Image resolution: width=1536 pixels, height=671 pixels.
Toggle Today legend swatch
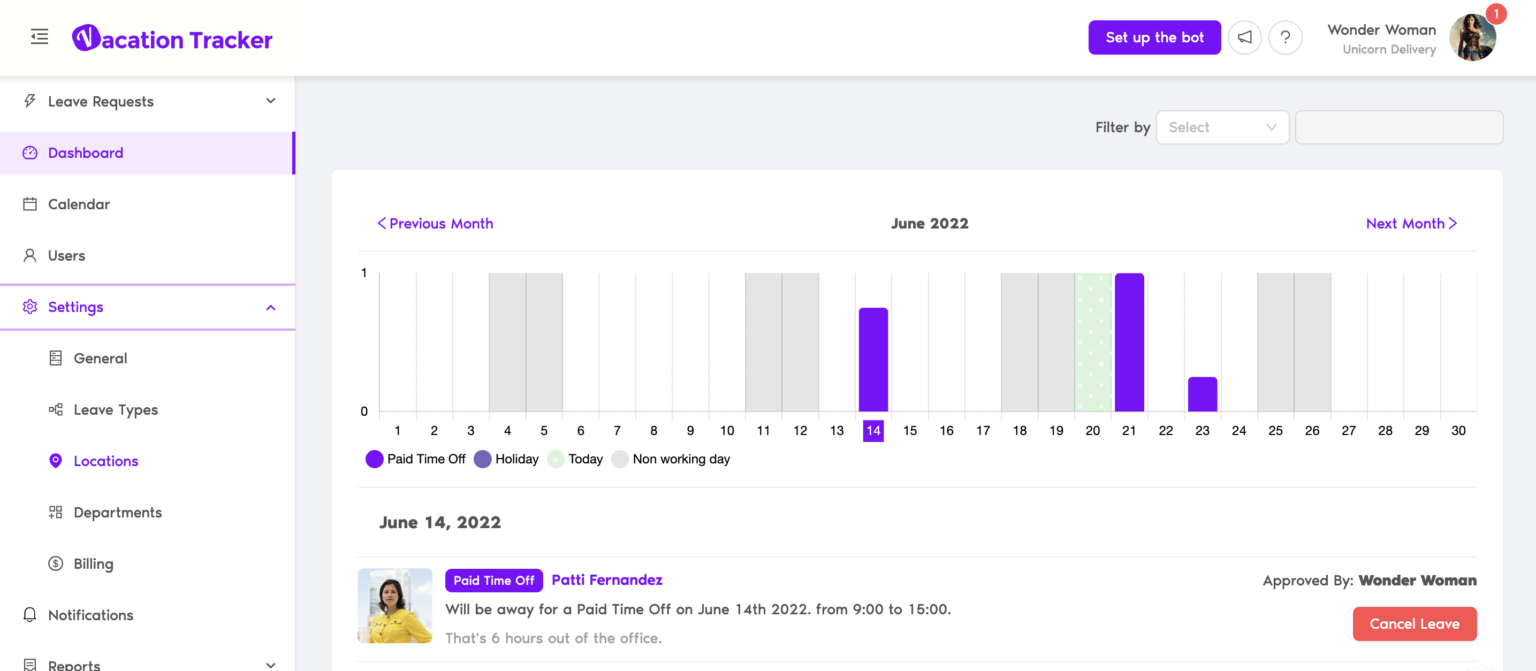pos(556,459)
